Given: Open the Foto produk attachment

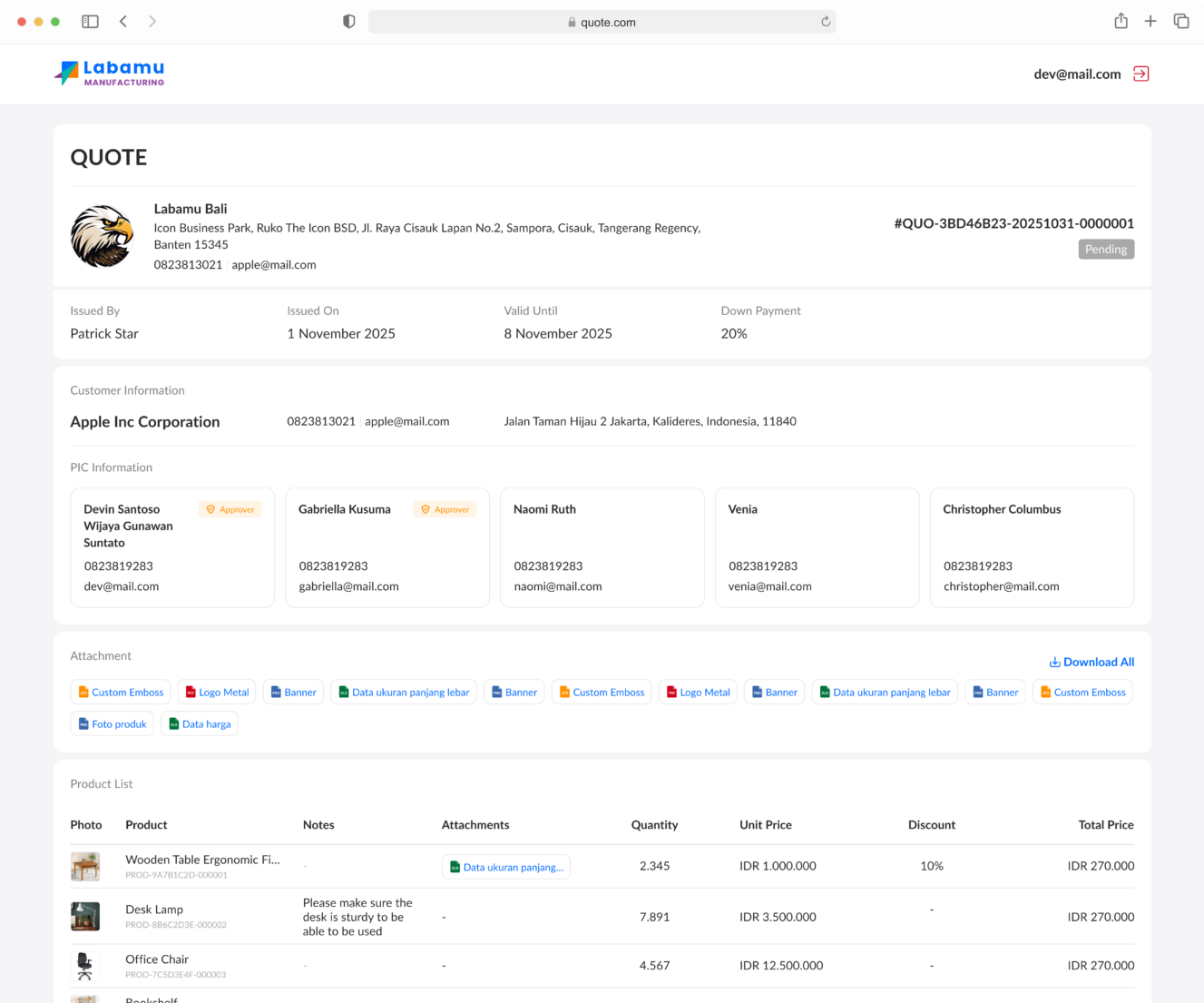Looking at the screenshot, I should (113, 723).
